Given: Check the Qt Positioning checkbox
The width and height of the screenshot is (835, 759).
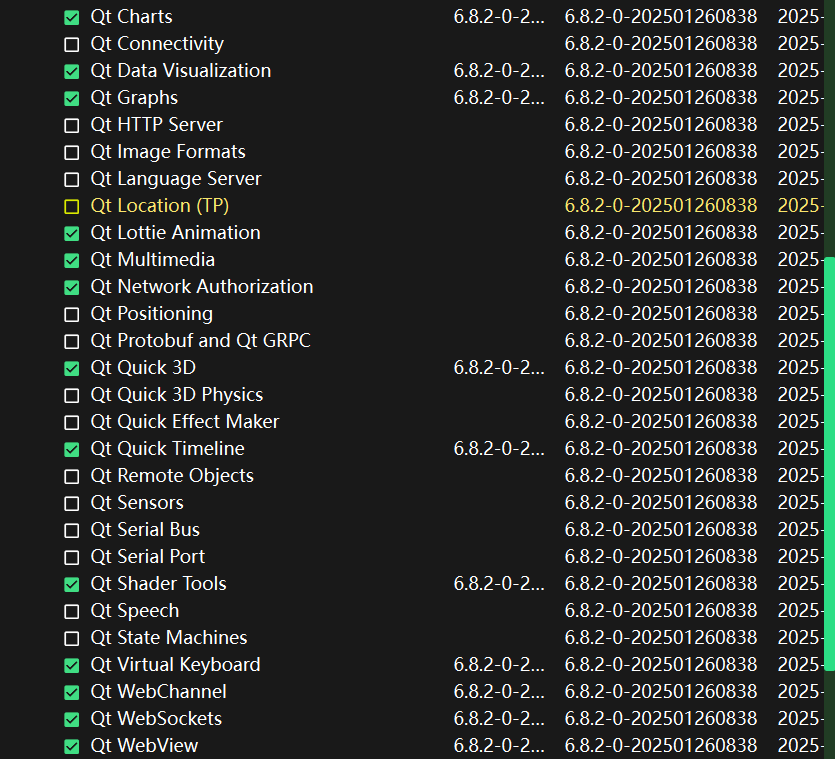Looking at the screenshot, I should coord(71,315).
